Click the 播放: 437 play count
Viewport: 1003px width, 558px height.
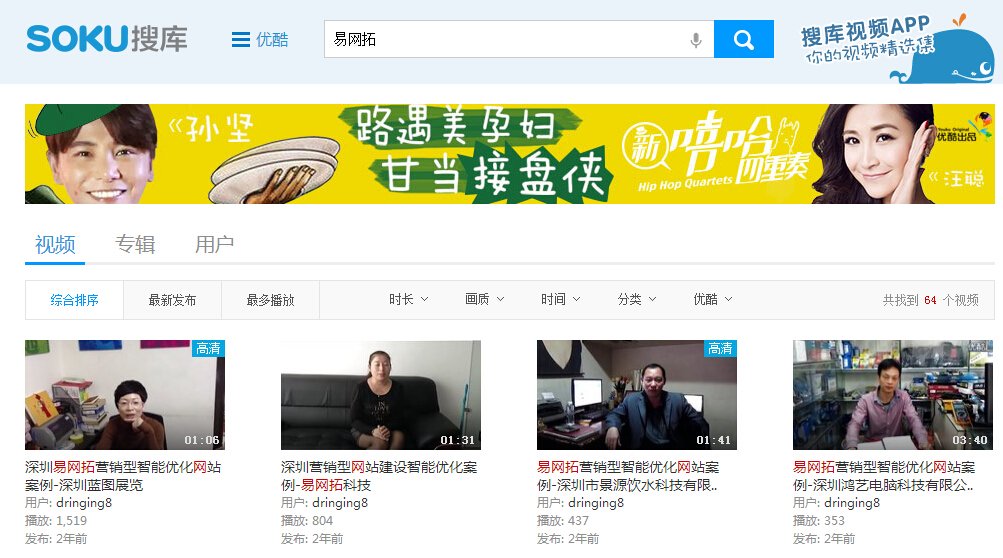click(563, 521)
